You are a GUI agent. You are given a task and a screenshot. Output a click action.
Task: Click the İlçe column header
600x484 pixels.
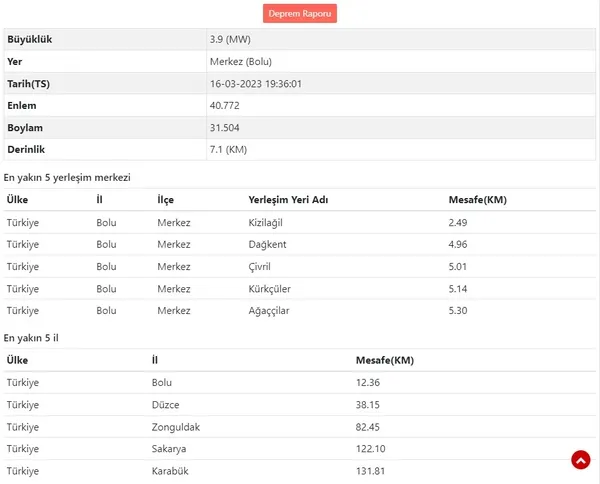point(166,200)
